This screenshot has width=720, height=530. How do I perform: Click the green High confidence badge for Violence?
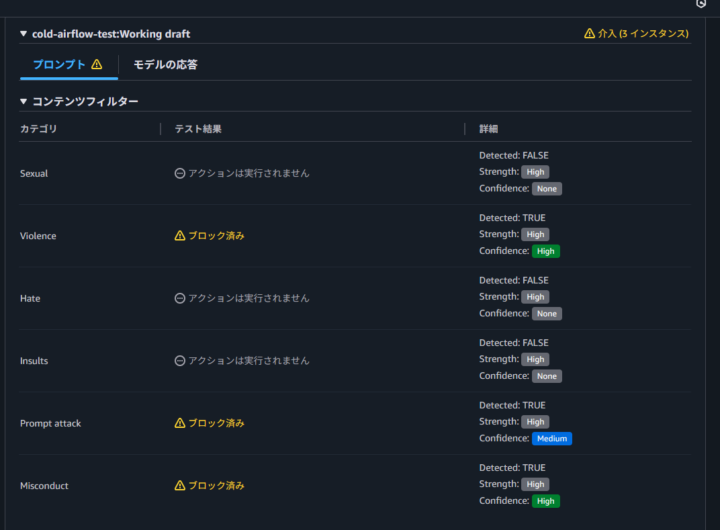coord(546,251)
